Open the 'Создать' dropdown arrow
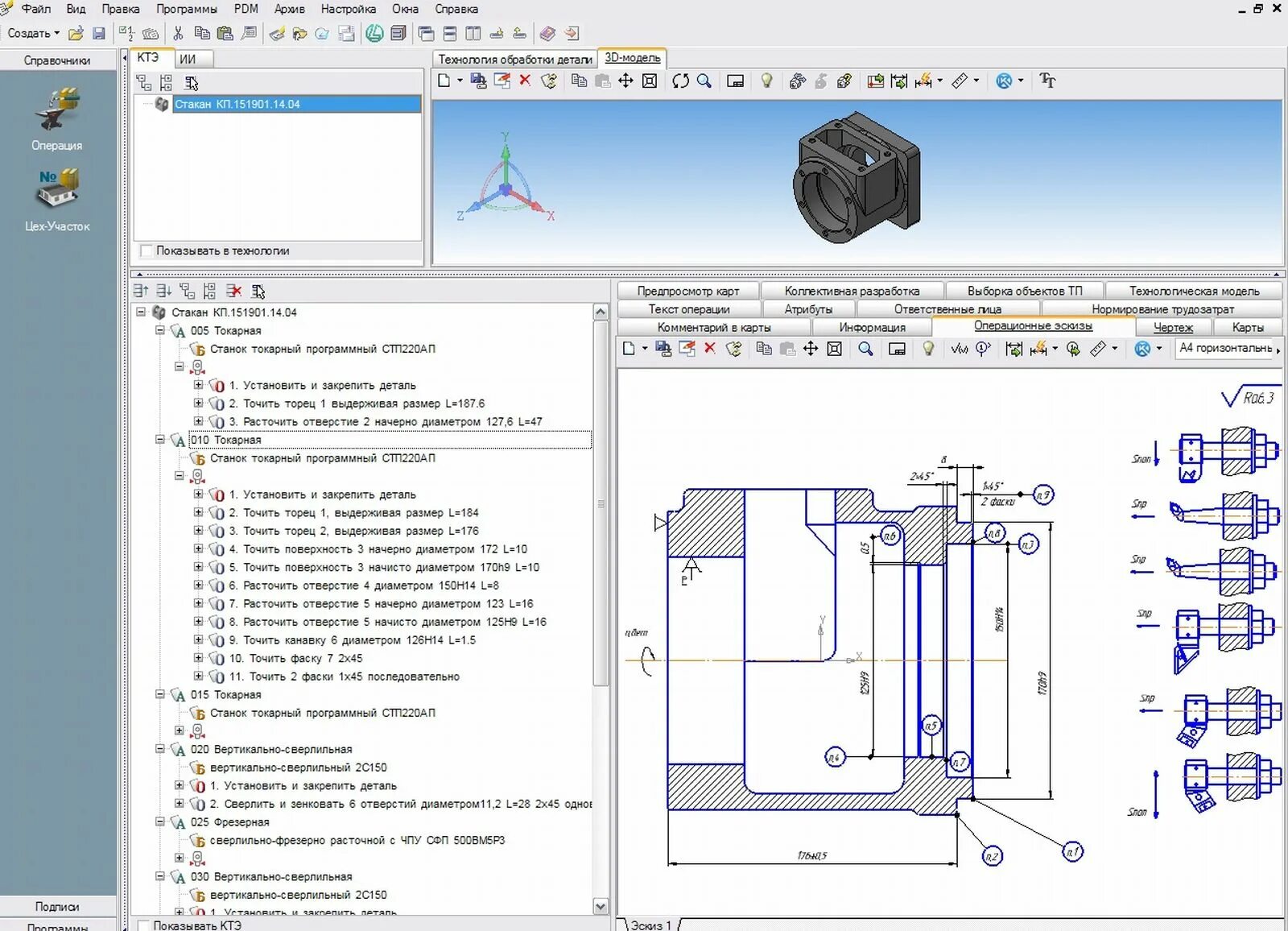The height and width of the screenshot is (931, 1288). point(56,34)
